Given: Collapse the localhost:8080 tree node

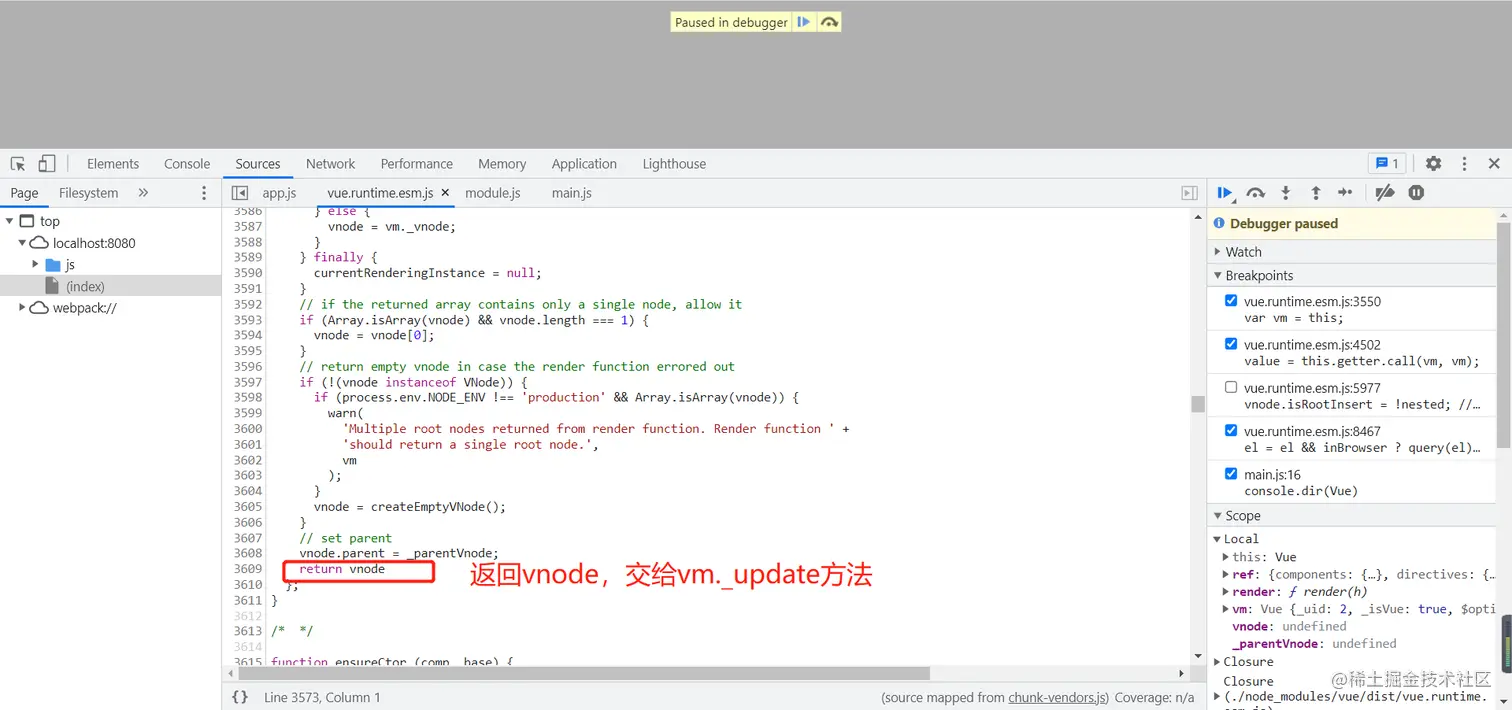Looking at the screenshot, I should (x=22, y=243).
